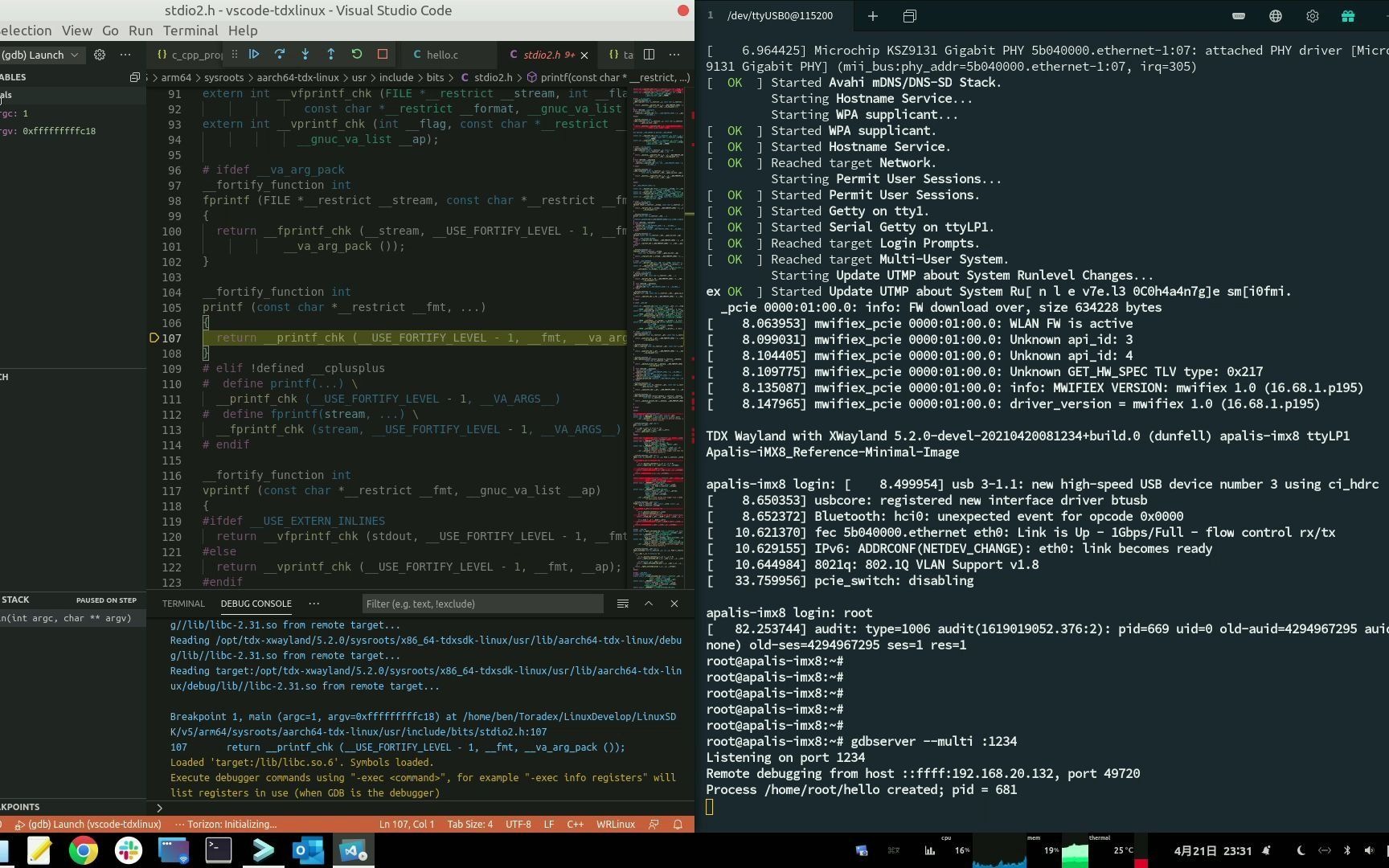
Task: Click the Step Into debug icon
Action: (x=305, y=54)
